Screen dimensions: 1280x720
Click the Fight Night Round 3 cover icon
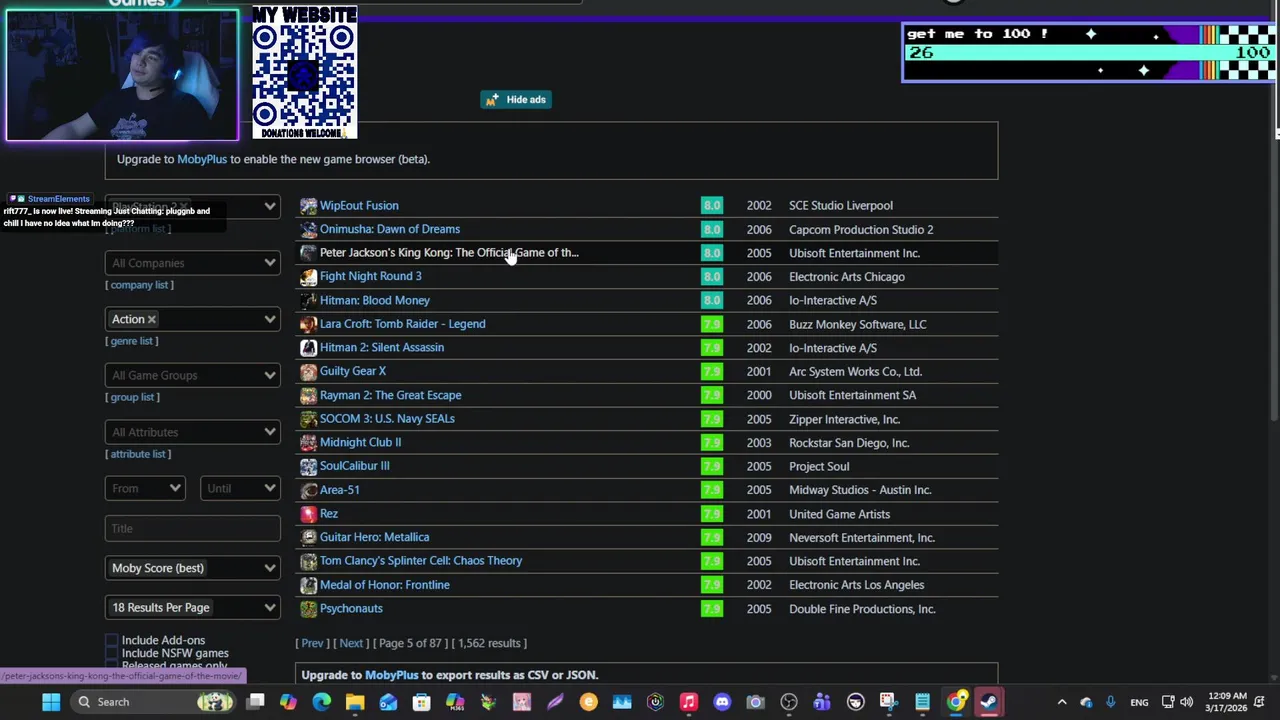(x=308, y=277)
